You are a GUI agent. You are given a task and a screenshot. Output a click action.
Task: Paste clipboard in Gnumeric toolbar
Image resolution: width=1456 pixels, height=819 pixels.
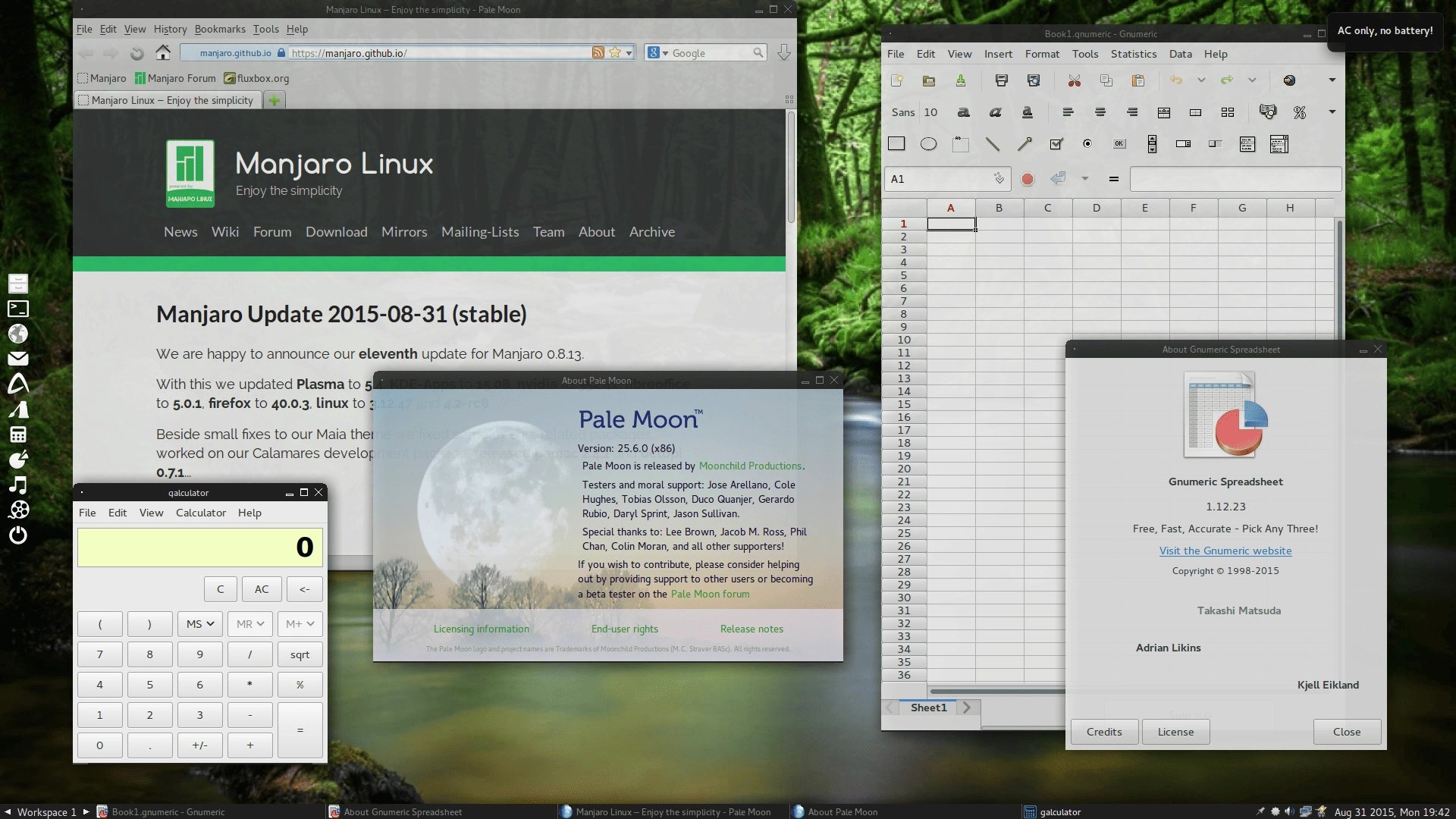(1138, 80)
